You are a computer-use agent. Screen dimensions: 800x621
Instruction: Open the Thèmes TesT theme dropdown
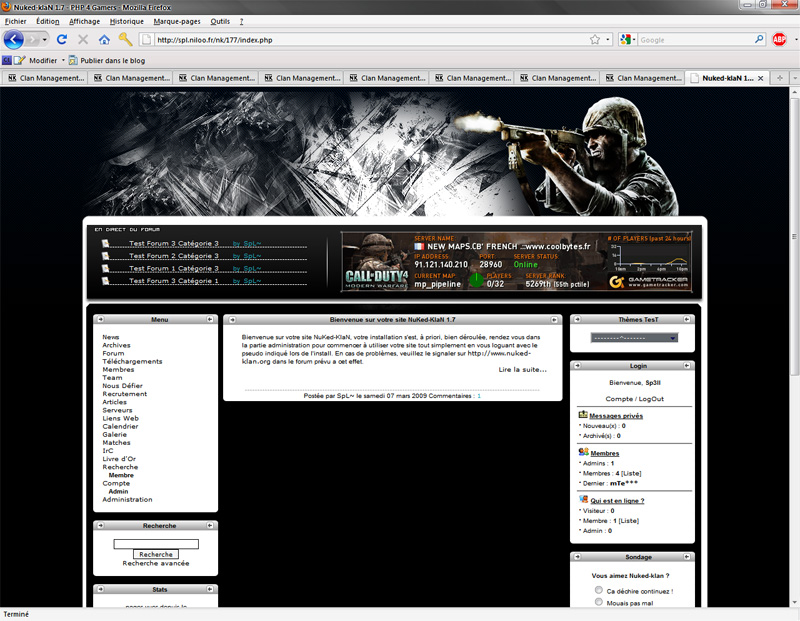coord(635,338)
